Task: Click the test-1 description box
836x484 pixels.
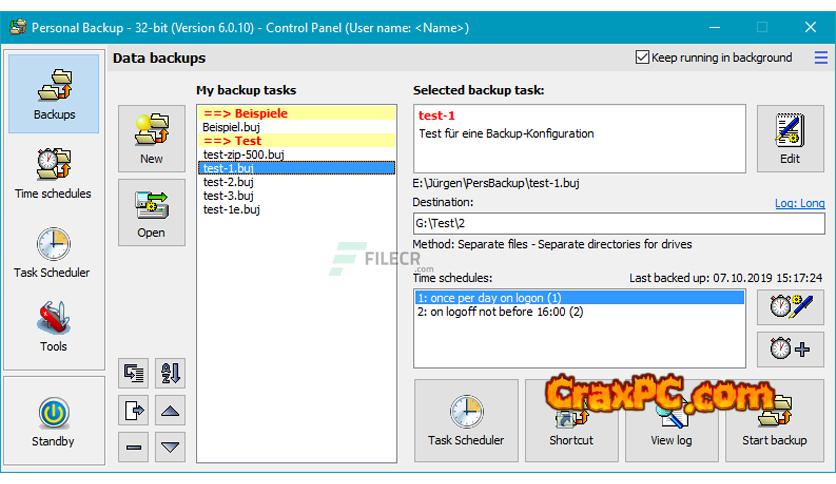Action: [579, 139]
